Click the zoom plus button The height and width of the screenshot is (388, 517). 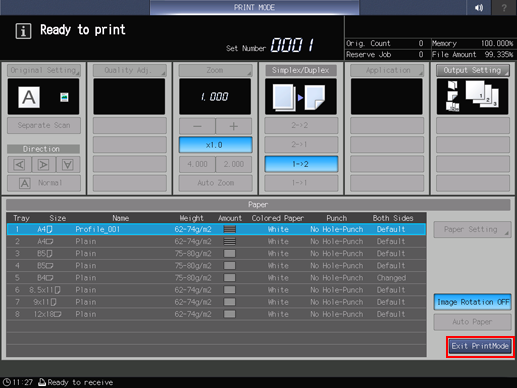click(x=234, y=126)
